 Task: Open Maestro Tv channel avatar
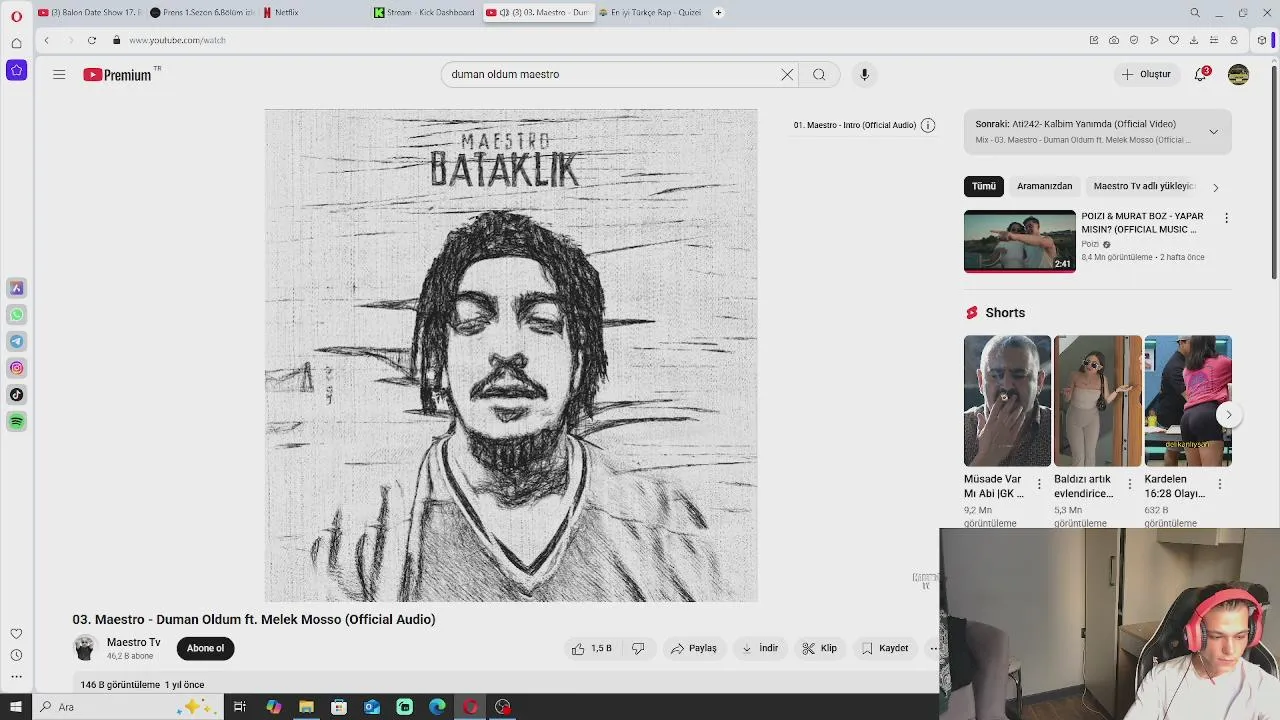(x=85, y=648)
